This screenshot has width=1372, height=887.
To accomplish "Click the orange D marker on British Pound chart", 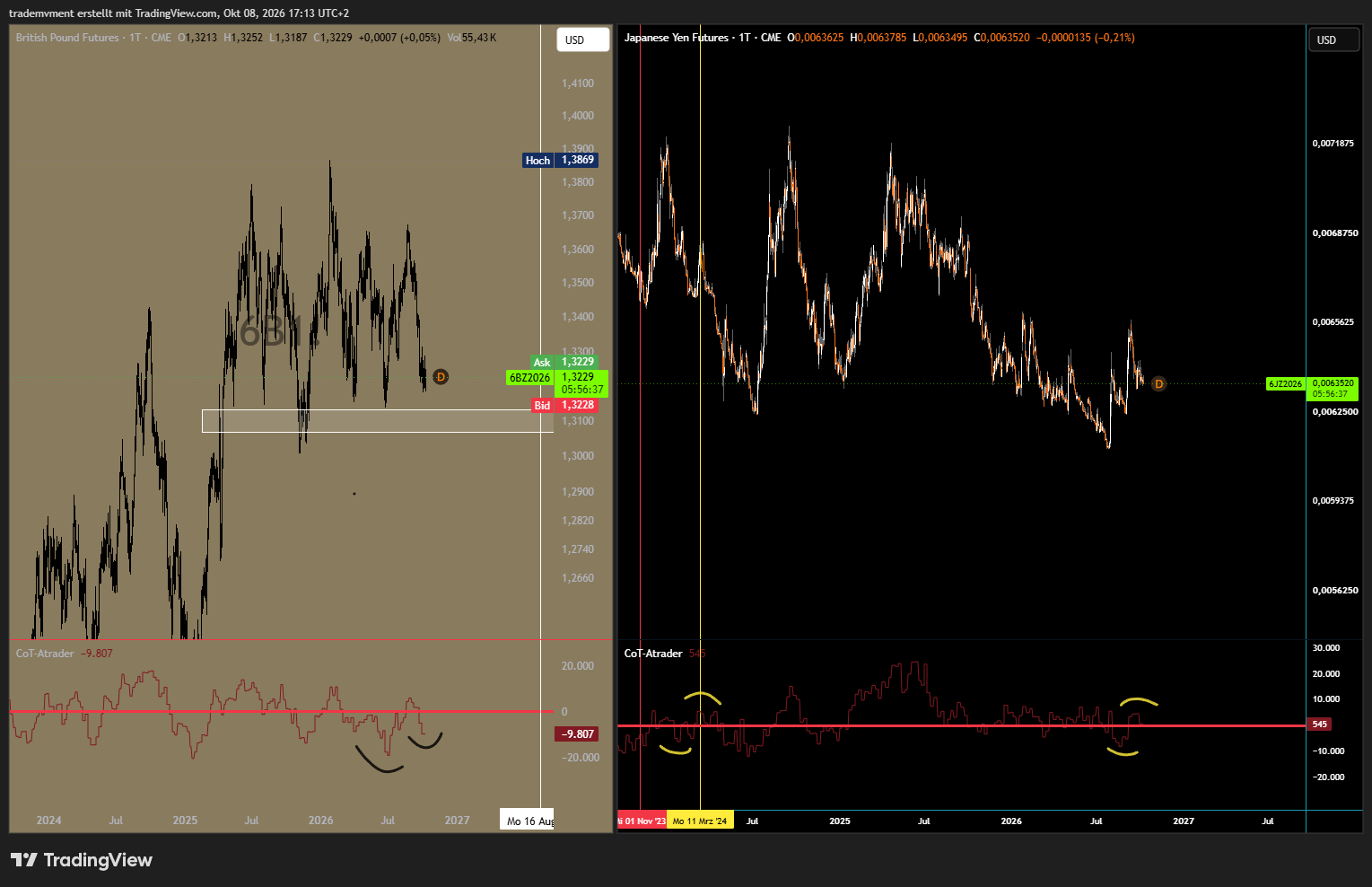I will tap(441, 377).
